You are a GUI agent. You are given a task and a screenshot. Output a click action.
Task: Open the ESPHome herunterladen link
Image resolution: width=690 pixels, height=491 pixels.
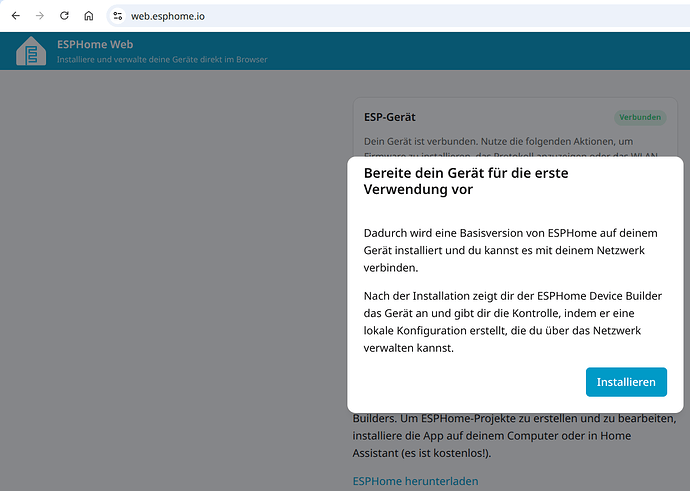pos(415,481)
